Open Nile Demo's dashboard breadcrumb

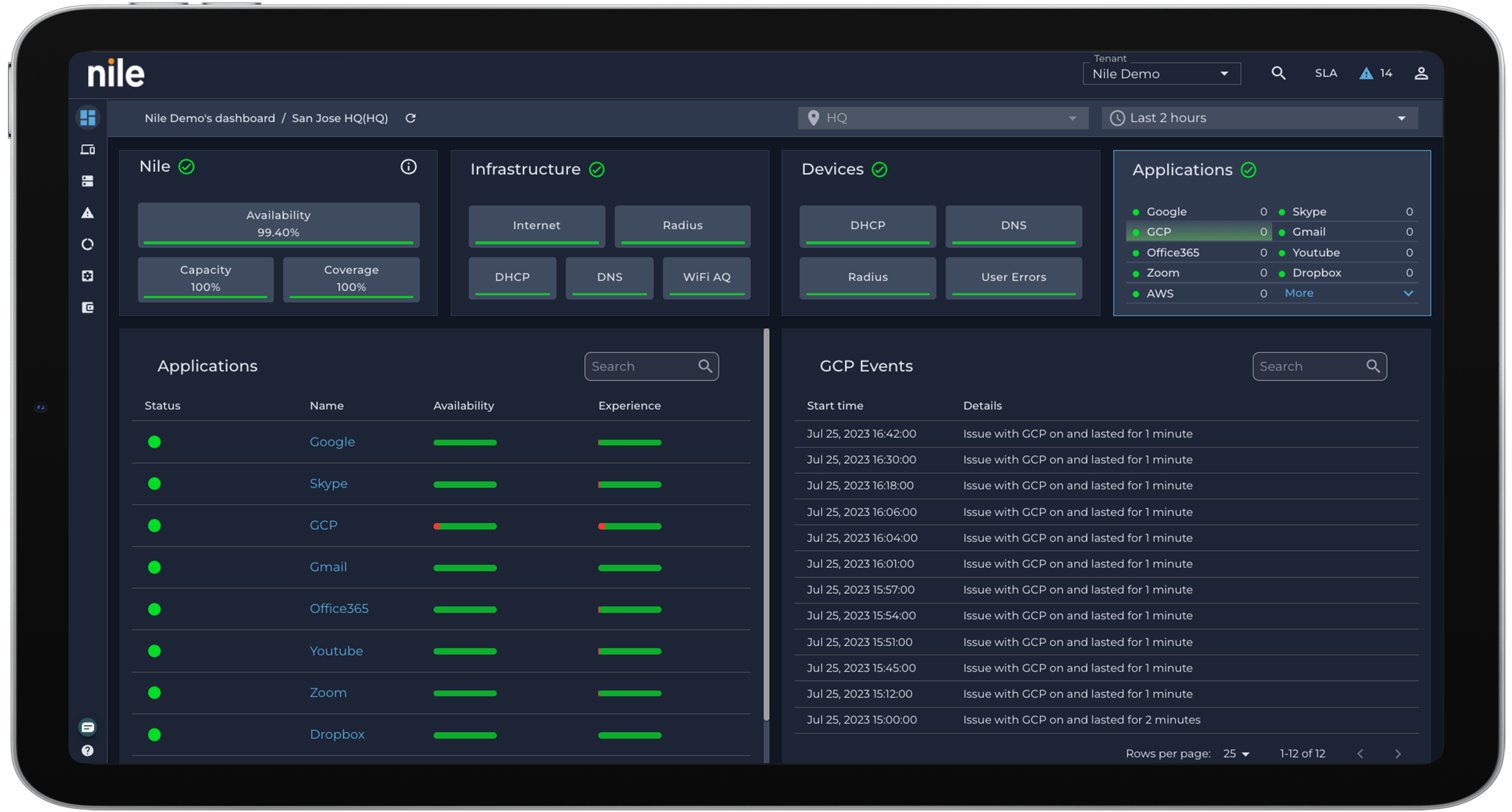[209, 118]
